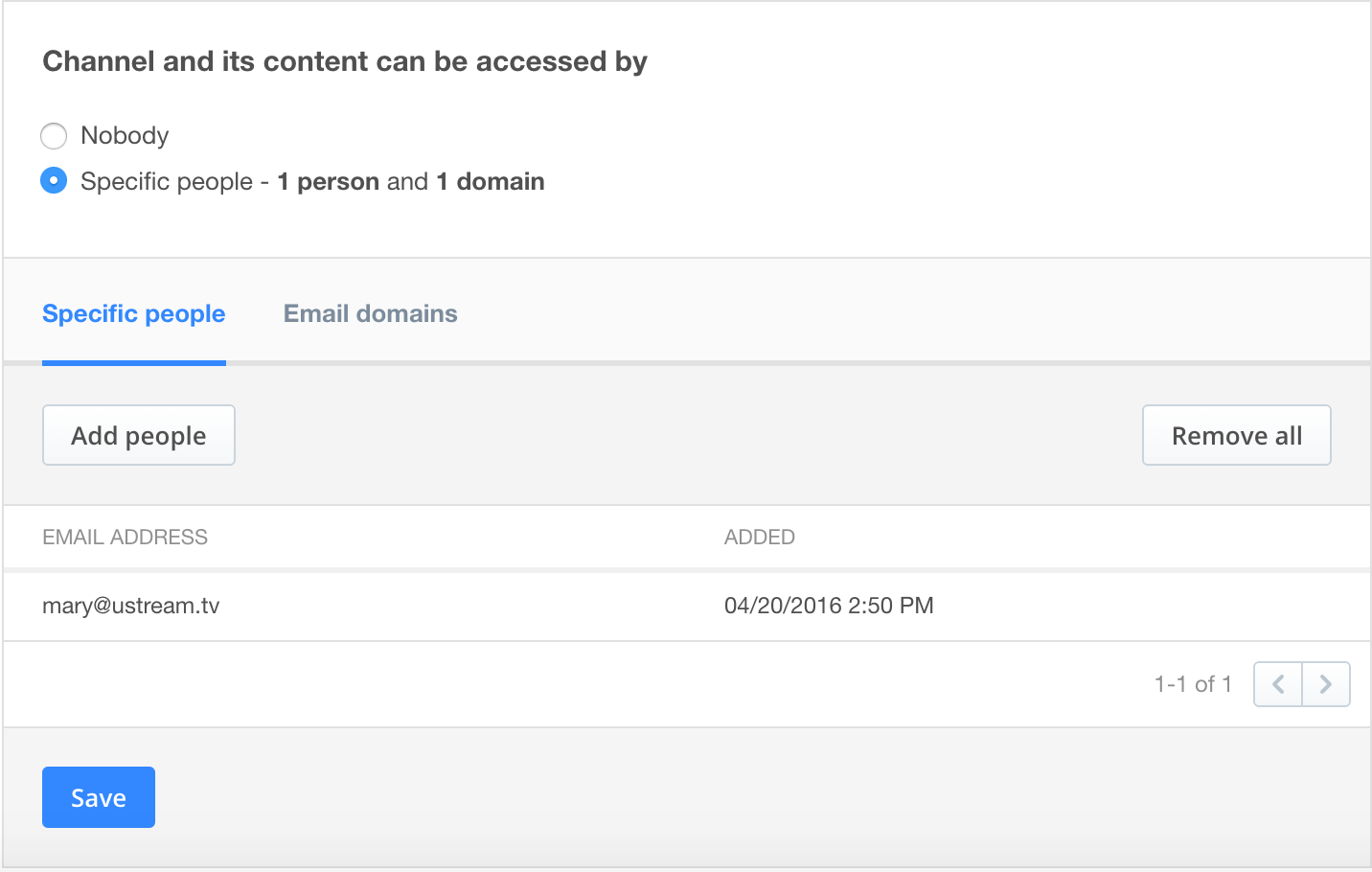Click the Remove all button
Screen dimensions: 1372x872
[x=1237, y=435]
